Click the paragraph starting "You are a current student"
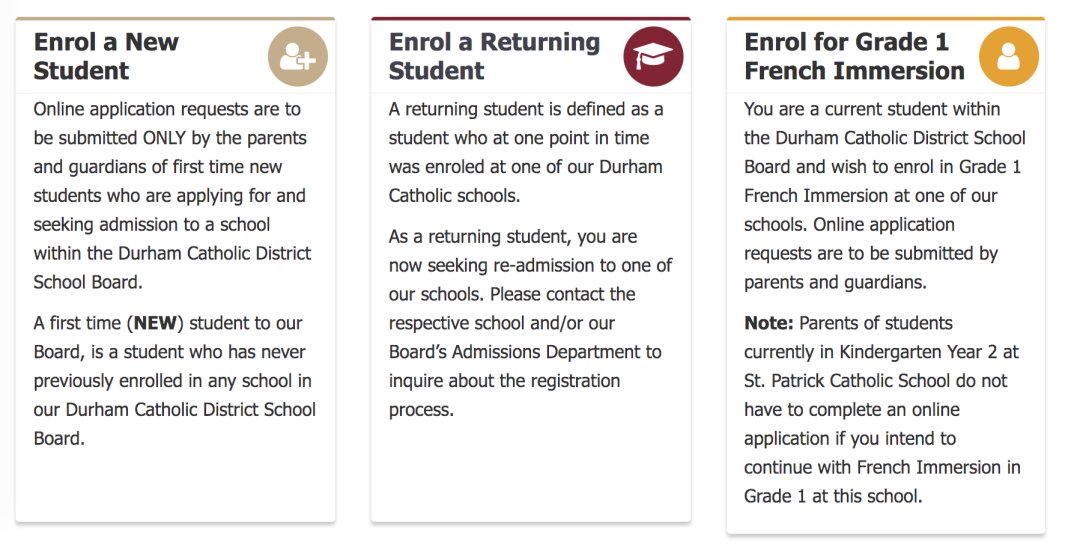Screen dimensions: 1080x559 884,195
